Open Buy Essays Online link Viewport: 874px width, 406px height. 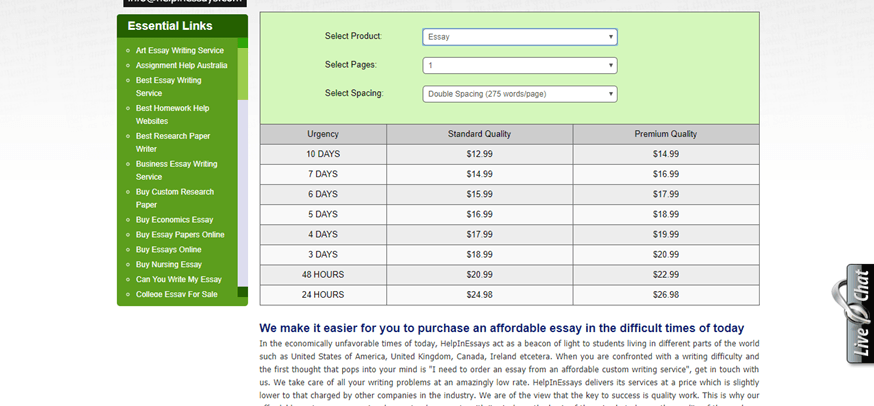click(x=168, y=249)
